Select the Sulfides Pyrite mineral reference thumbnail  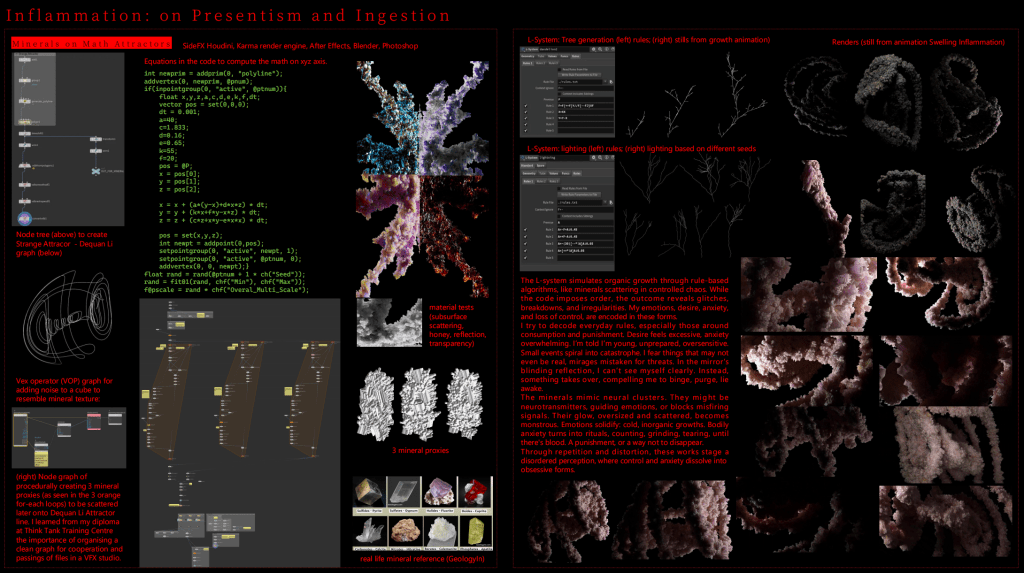tap(366, 493)
